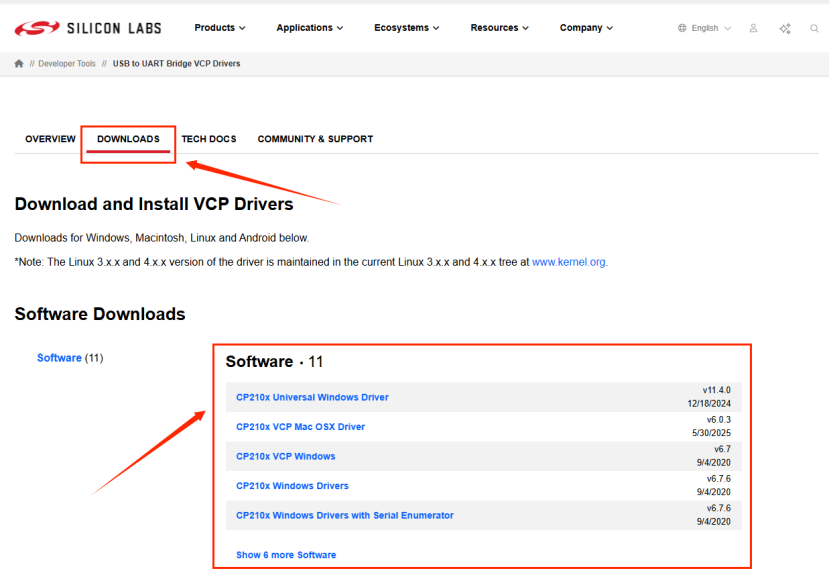Screen dimensions: 830x579
Task: Click the Silicon Labs logo
Action: [x=87, y=28]
